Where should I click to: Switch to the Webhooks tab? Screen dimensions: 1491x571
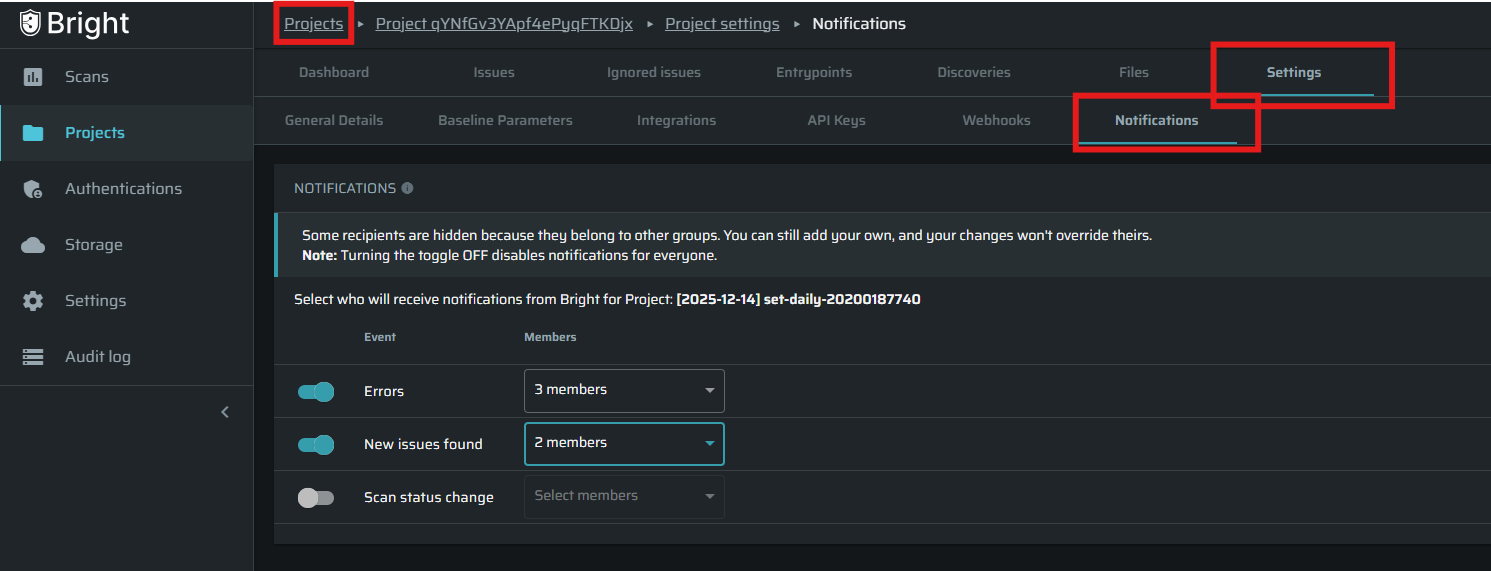[996, 120]
